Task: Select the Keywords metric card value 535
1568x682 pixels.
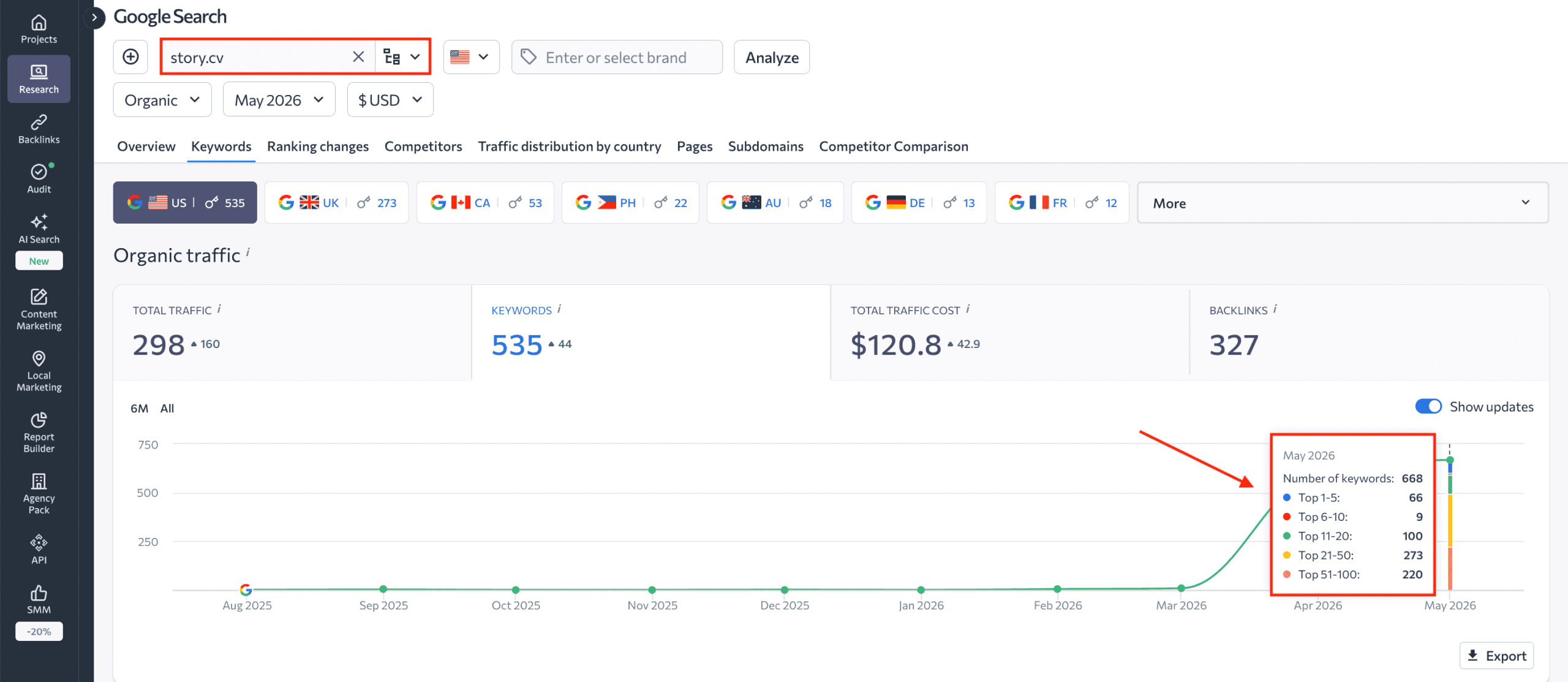Action: (x=517, y=345)
